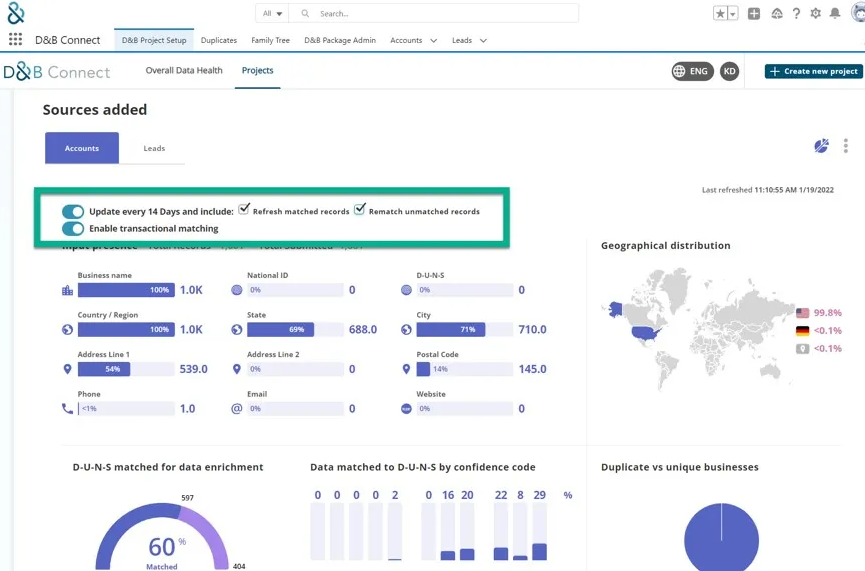Click the ampersand logo in the header

pos(16,13)
